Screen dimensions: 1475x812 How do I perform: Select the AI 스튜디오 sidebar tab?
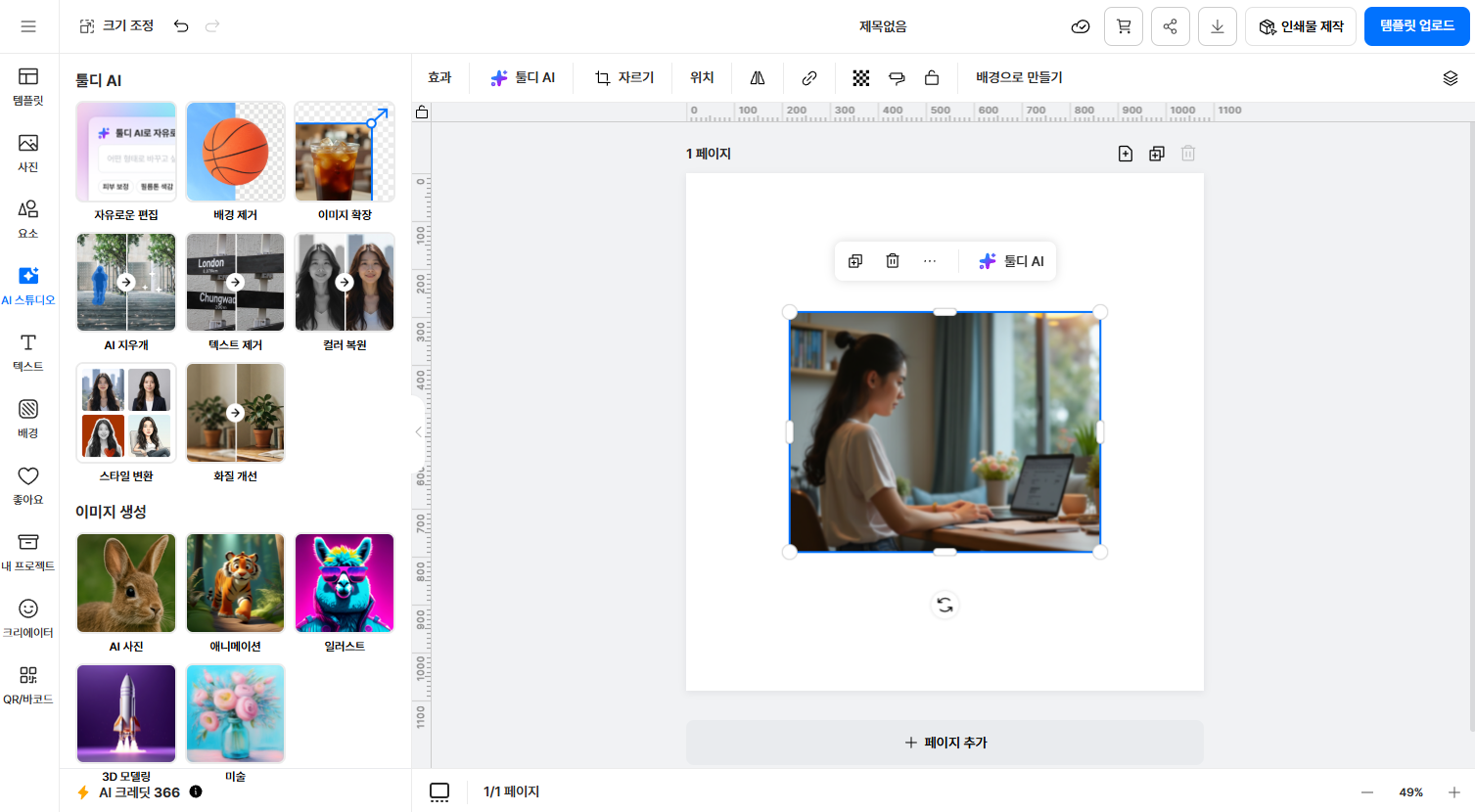point(28,286)
